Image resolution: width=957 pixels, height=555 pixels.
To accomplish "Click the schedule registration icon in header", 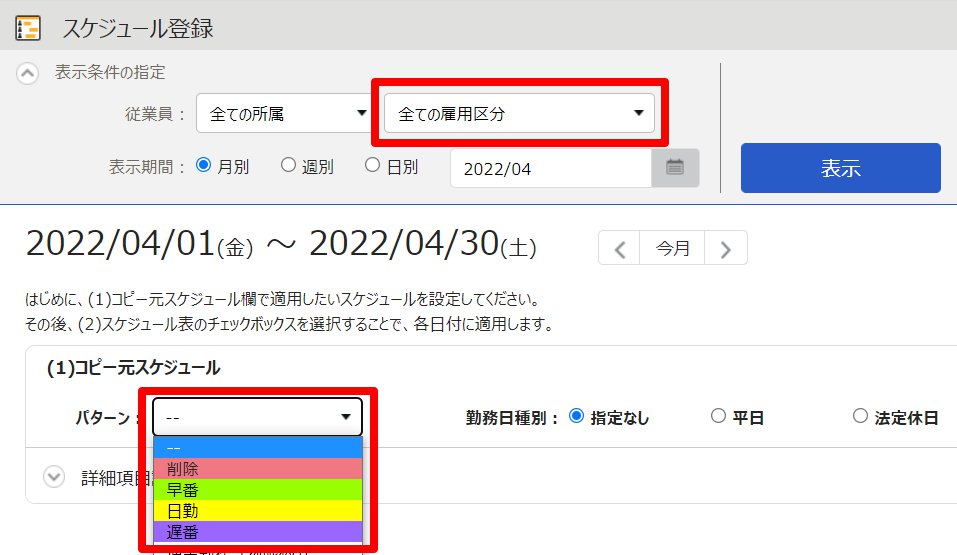I will click(27, 28).
